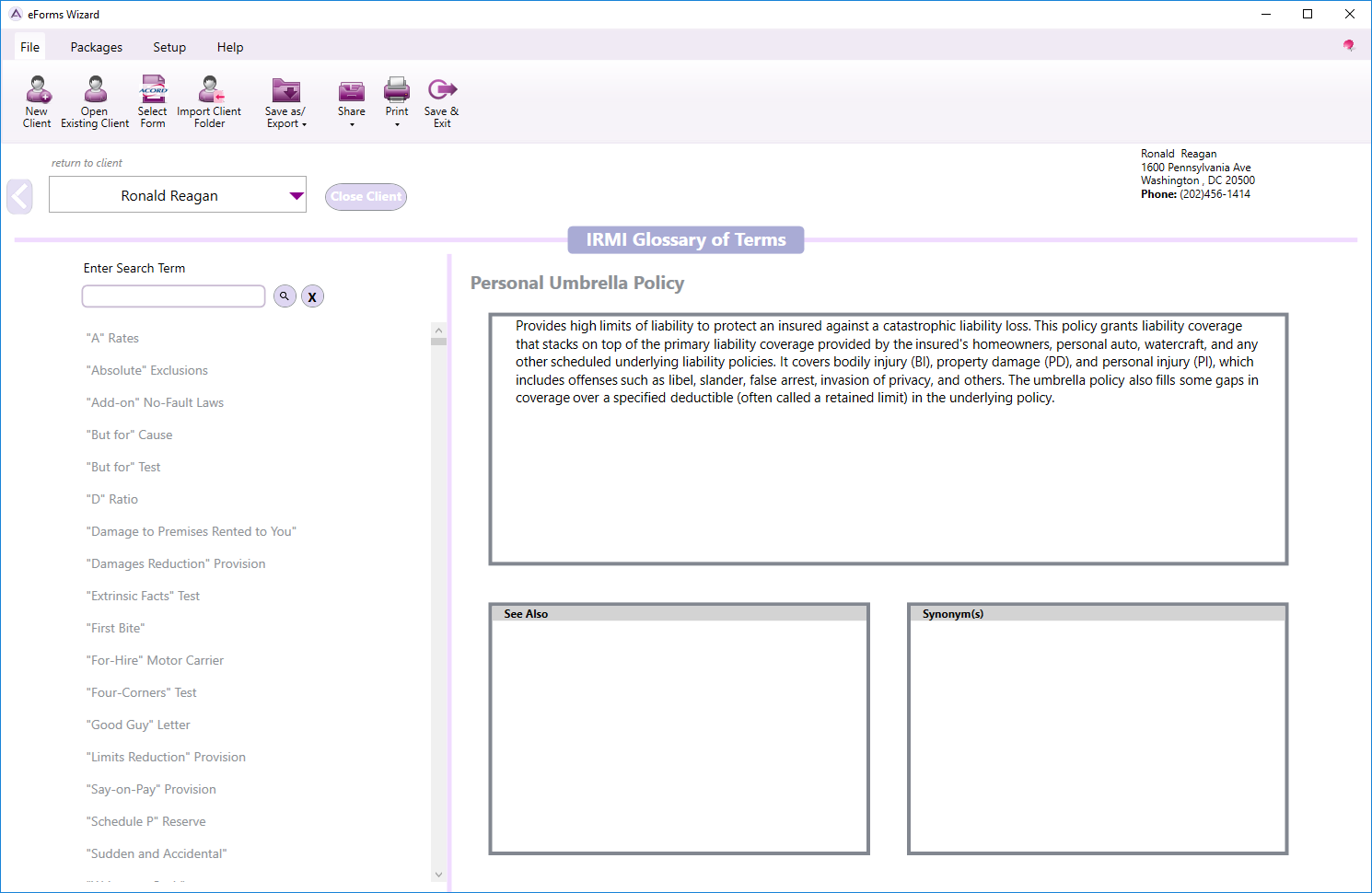This screenshot has height=893, width=1372.
Task: Open the Packages menu
Action: [97, 47]
